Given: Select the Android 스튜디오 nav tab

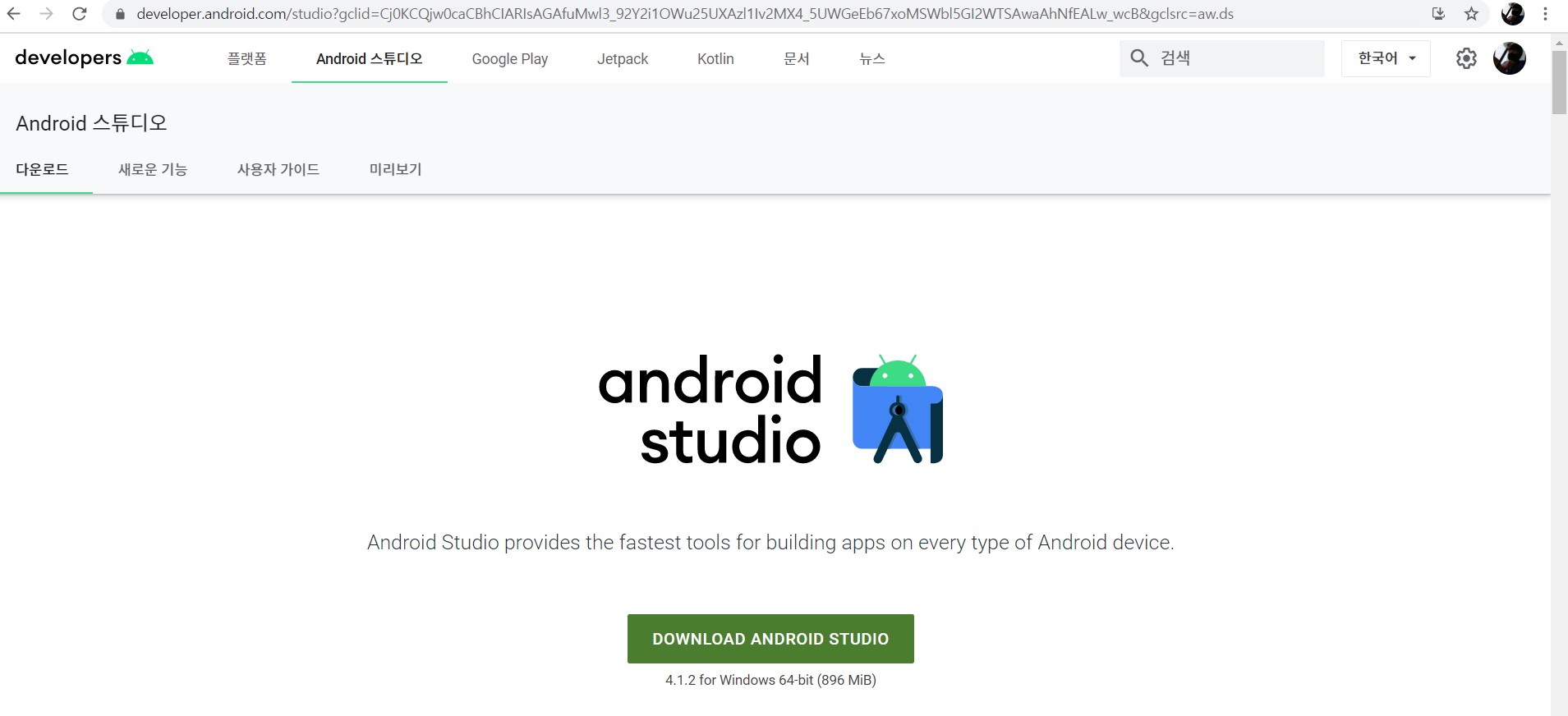Looking at the screenshot, I should pos(370,59).
